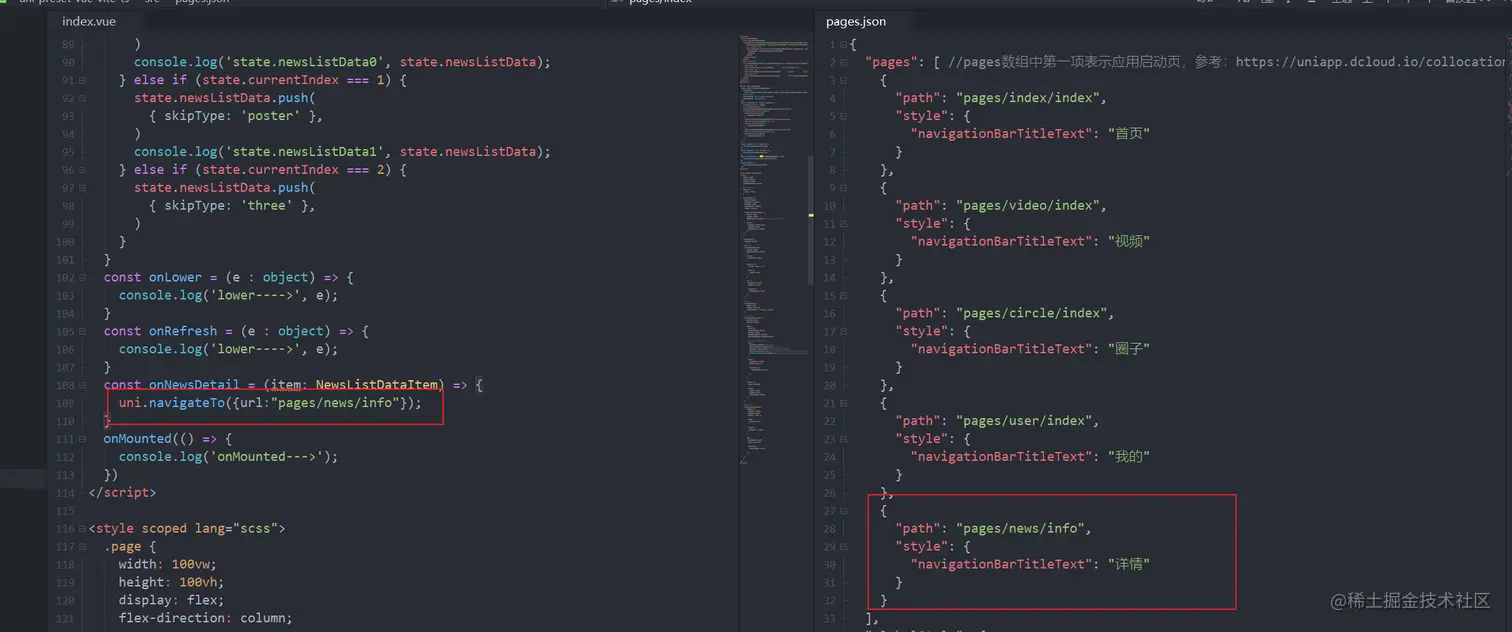Place cursor on uni.navigateTo call line
This screenshot has width=1512, height=632.
click(270, 403)
